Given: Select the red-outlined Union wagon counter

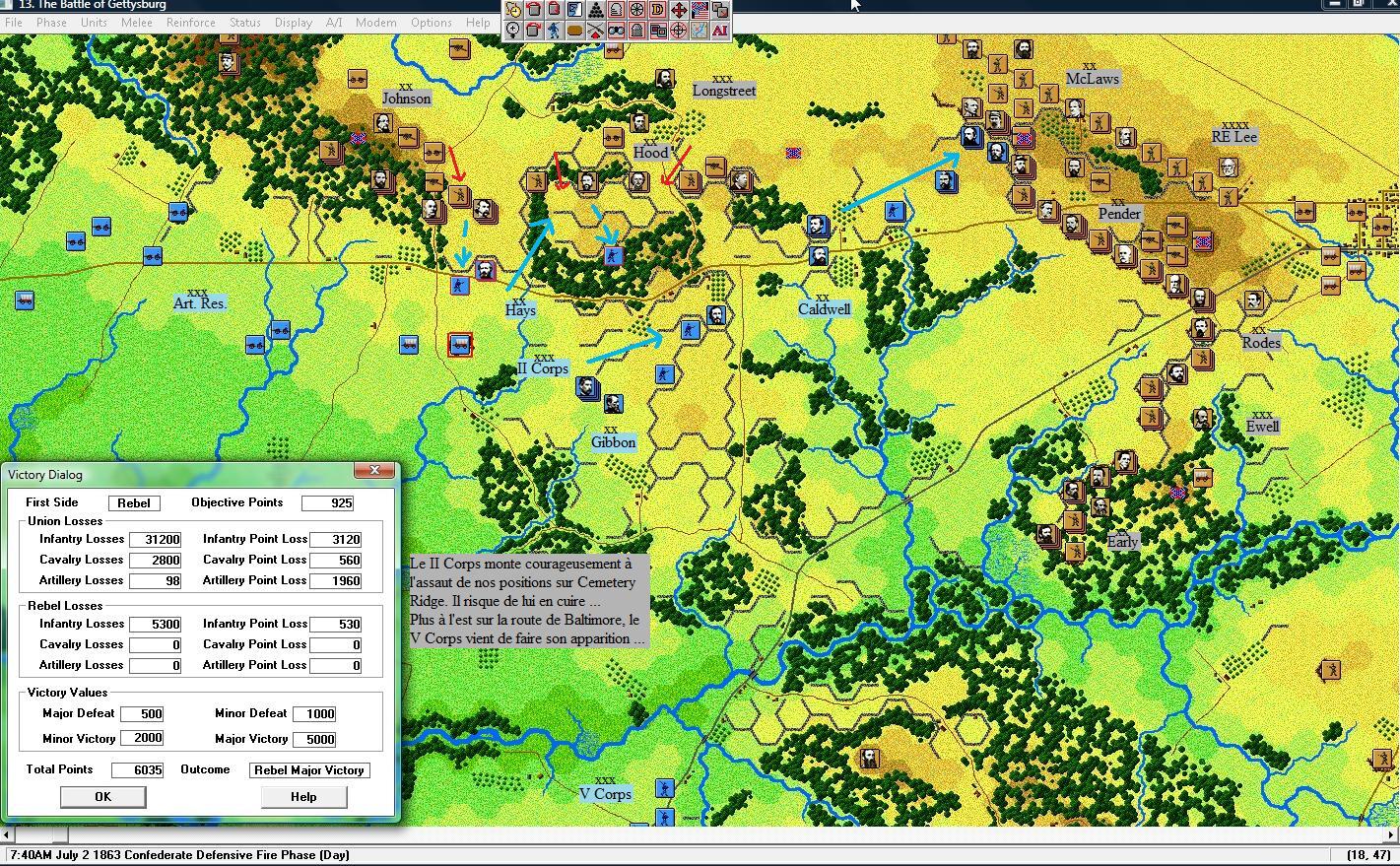Looking at the screenshot, I should [x=460, y=344].
